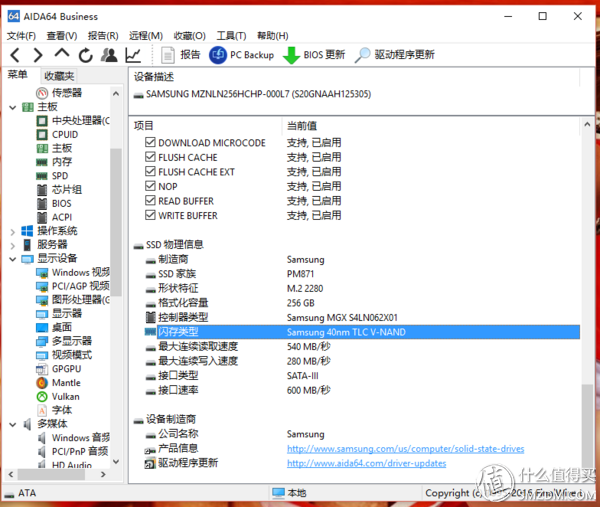Open 驱动程序更新 from the toolbar
The width and height of the screenshot is (600, 507).
point(394,55)
